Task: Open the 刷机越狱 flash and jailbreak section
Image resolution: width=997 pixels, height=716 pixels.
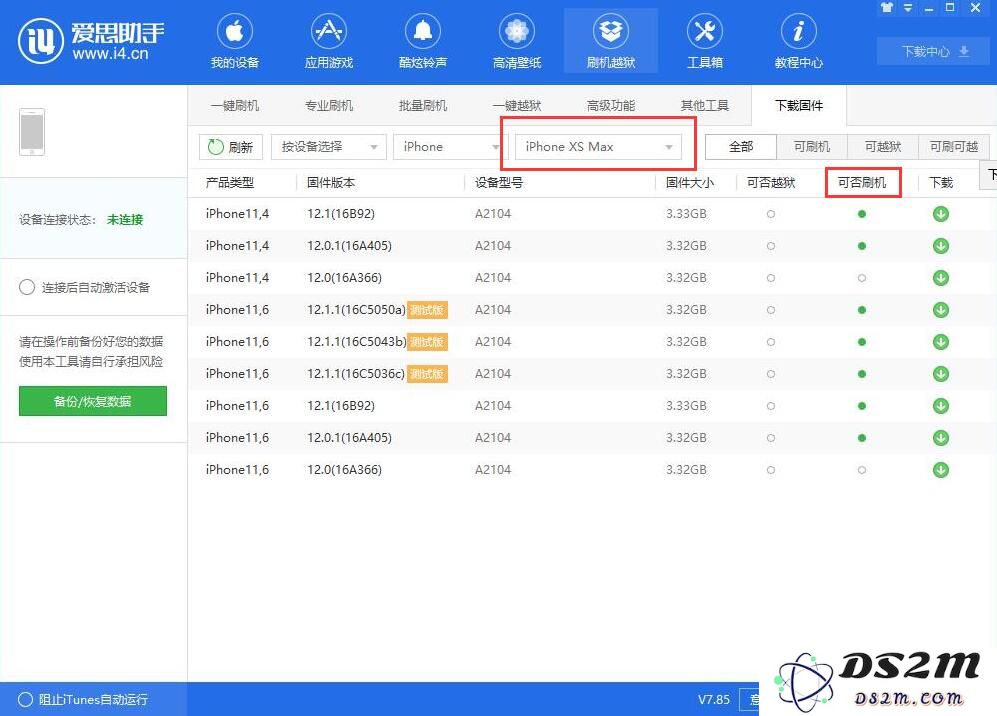Action: [610, 41]
